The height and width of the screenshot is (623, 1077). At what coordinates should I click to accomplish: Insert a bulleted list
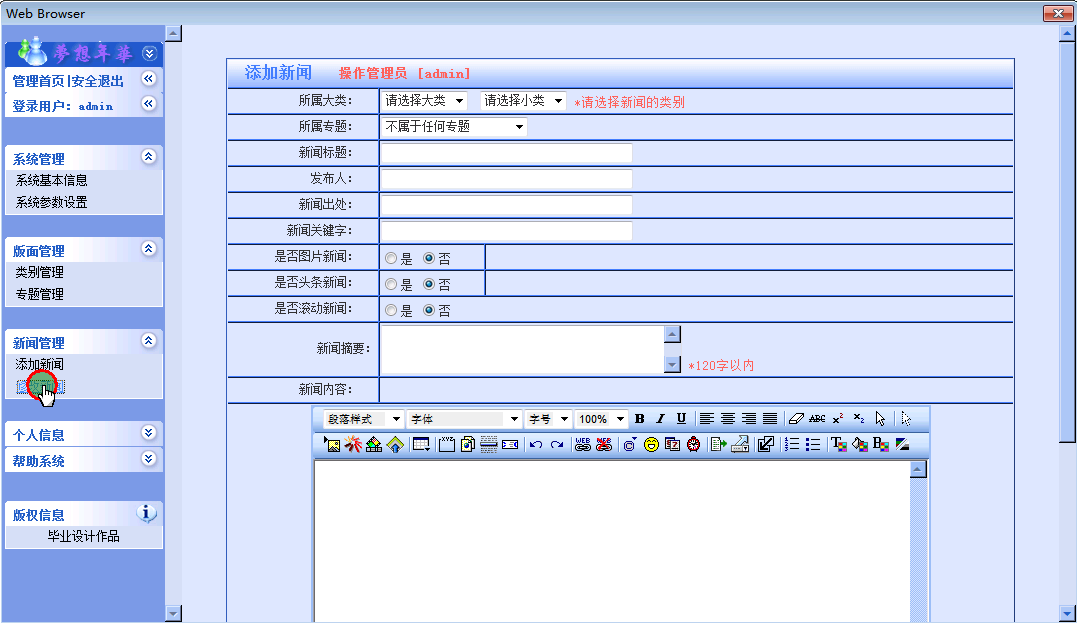[x=813, y=444]
